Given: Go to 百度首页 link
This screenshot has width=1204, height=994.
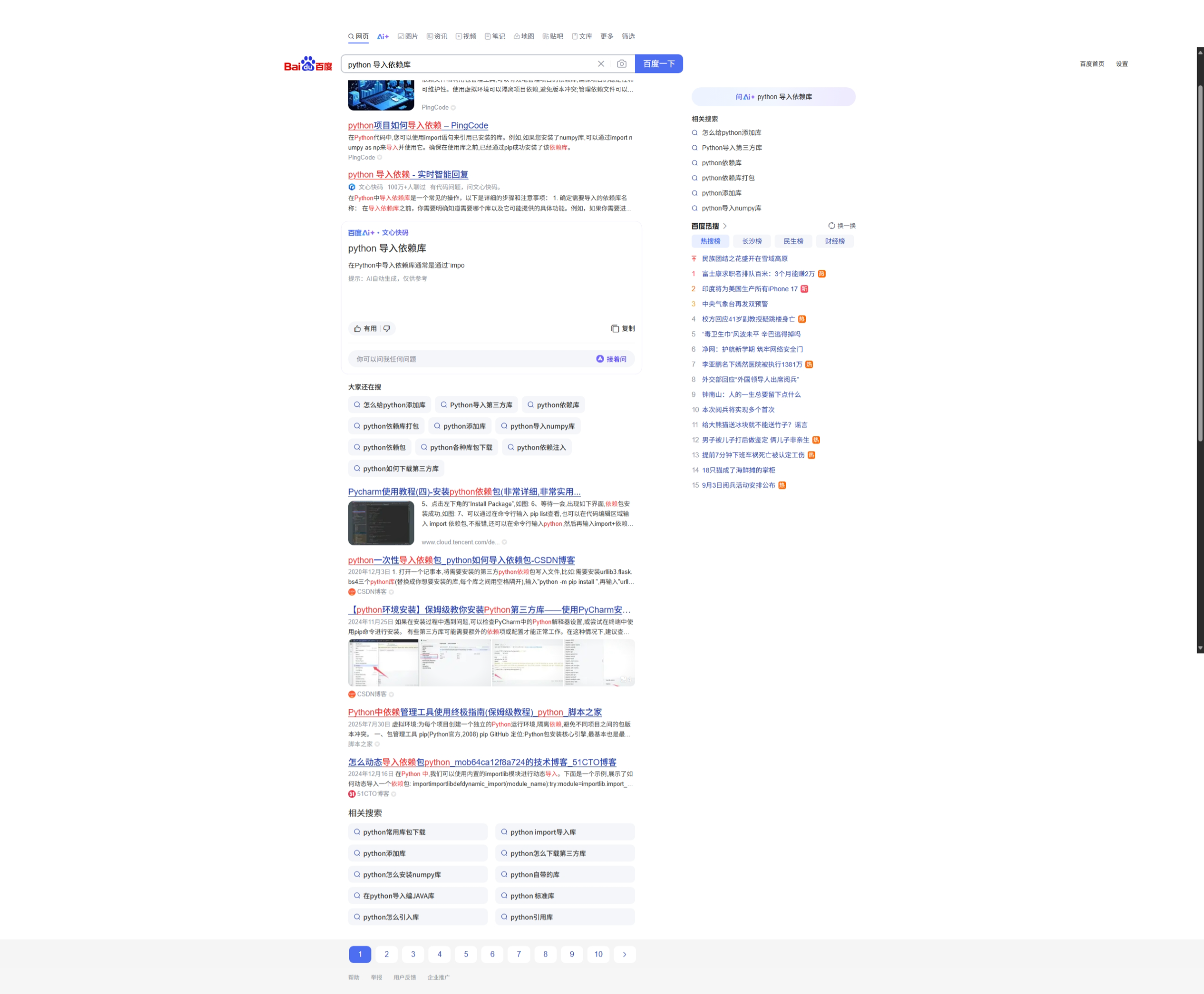Looking at the screenshot, I should 1092,64.
